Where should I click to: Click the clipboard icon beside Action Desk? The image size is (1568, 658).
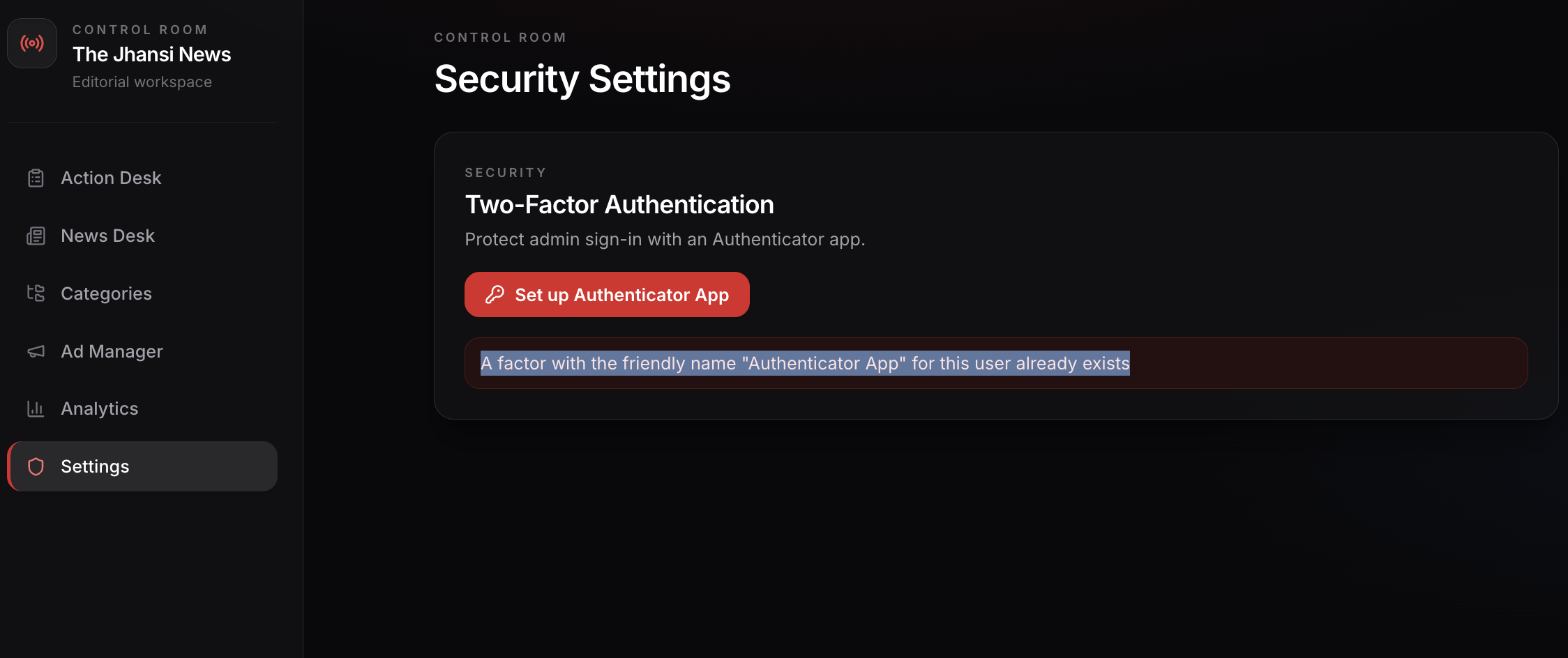click(x=36, y=178)
